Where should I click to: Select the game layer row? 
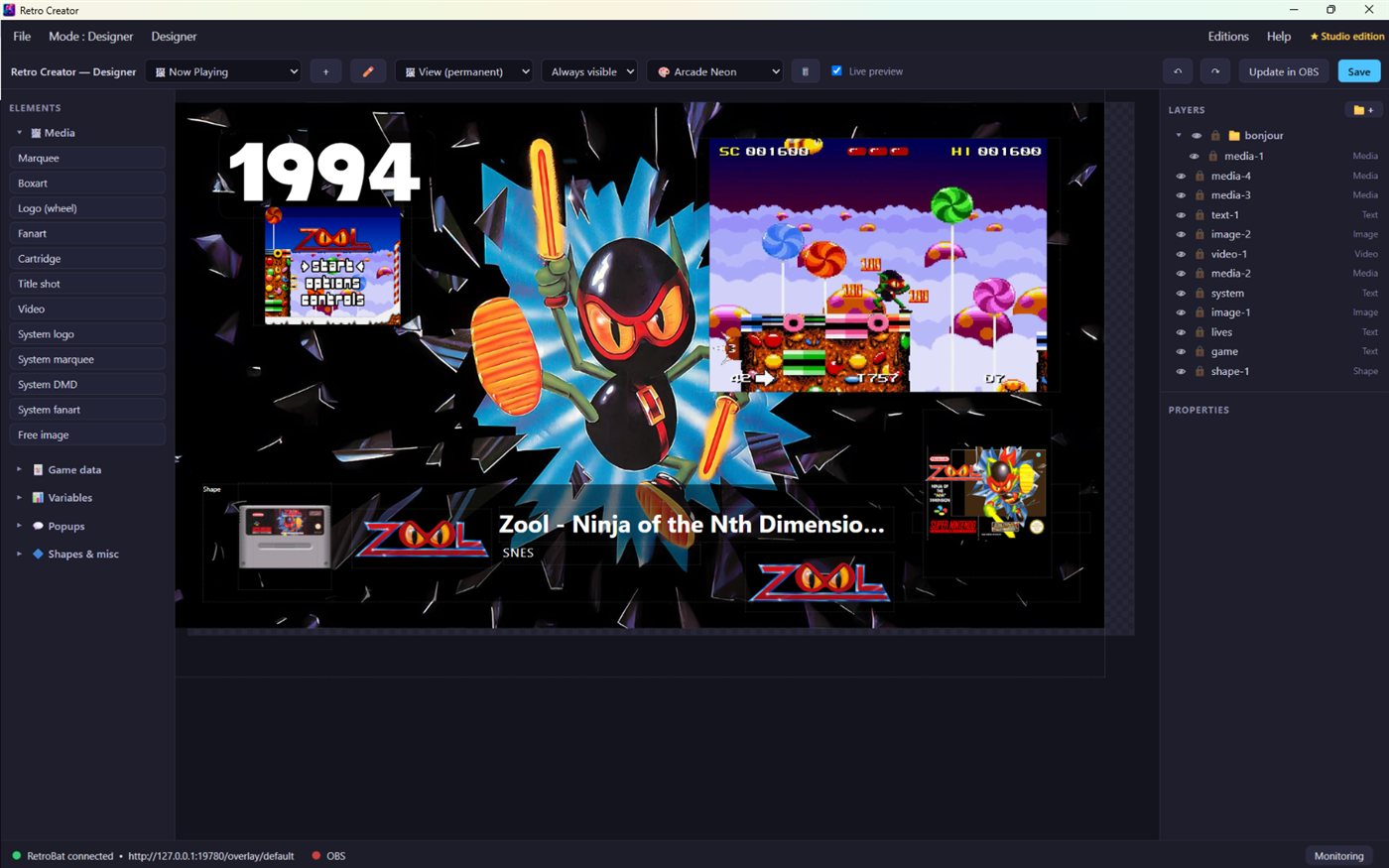[x=1274, y=352]
